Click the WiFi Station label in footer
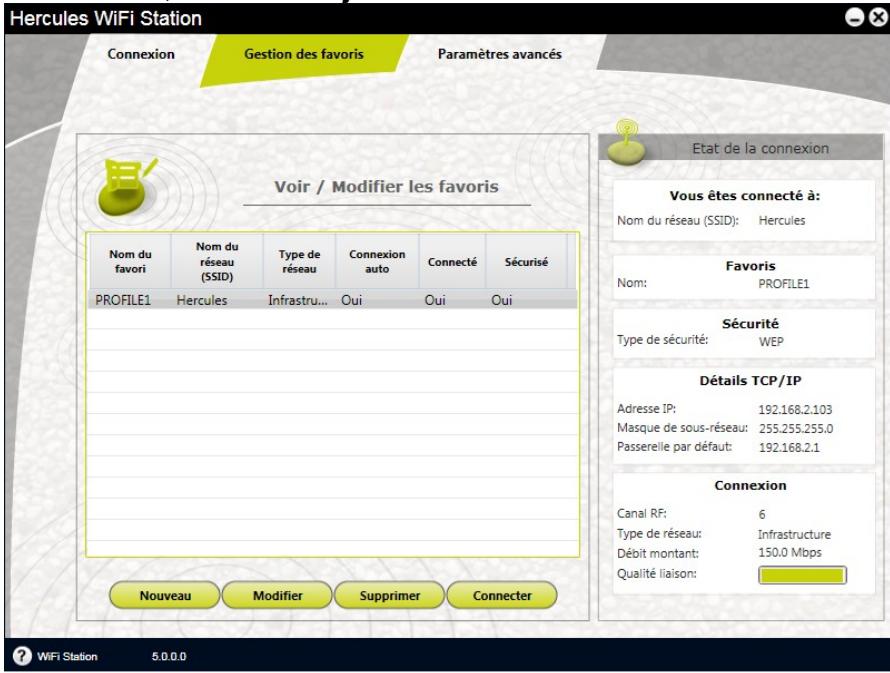Image resolution: width=890 pixels, height=673 pixels. [x=67, y=657]
